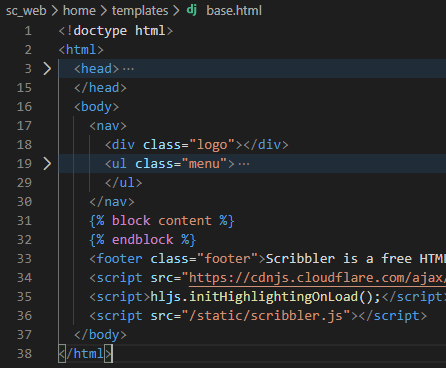The image size is (446, 368).
Task: Click base.html in the breadcrumb
Action: point(234,11)
